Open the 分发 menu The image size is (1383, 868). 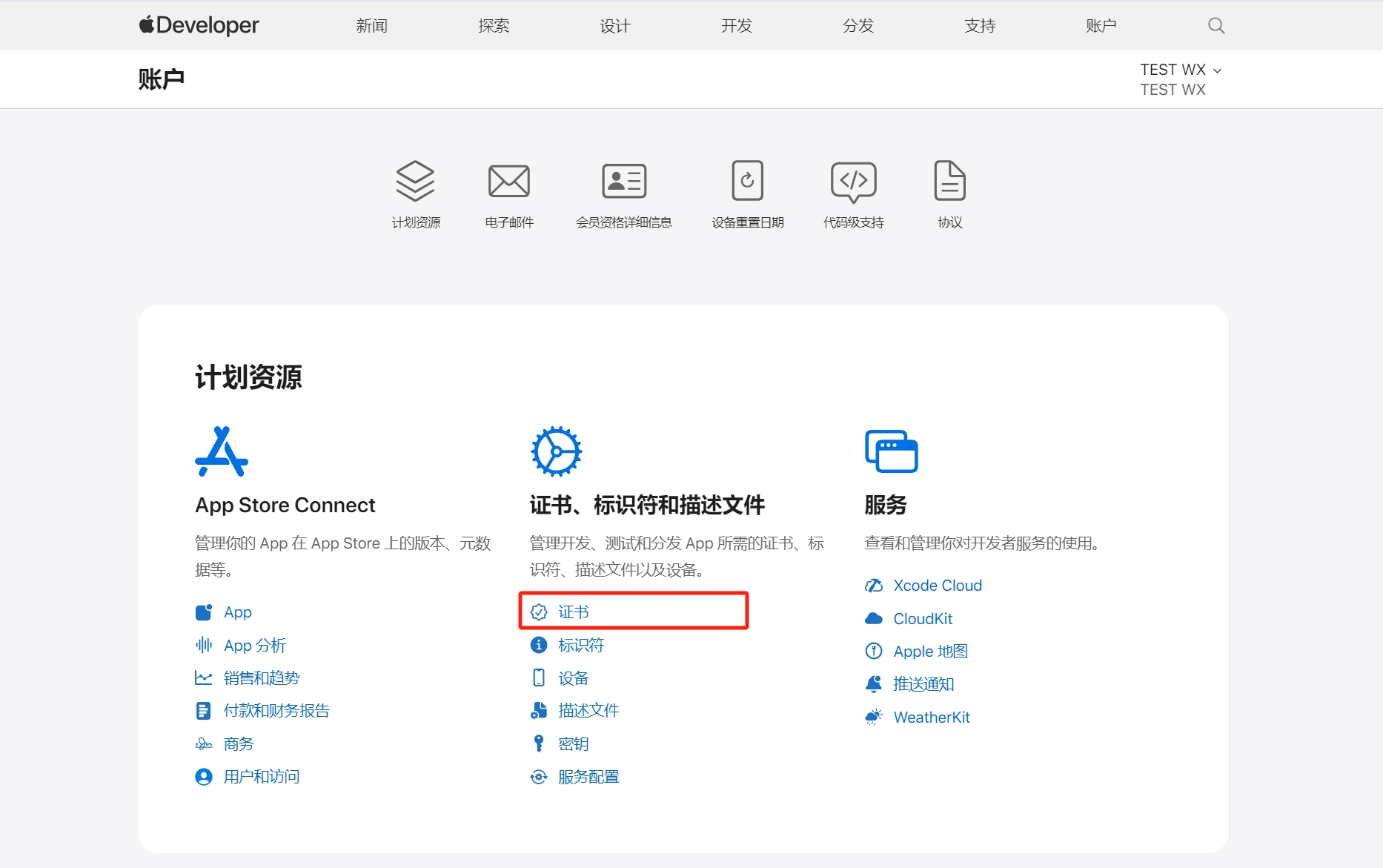(x=858, y=26)
